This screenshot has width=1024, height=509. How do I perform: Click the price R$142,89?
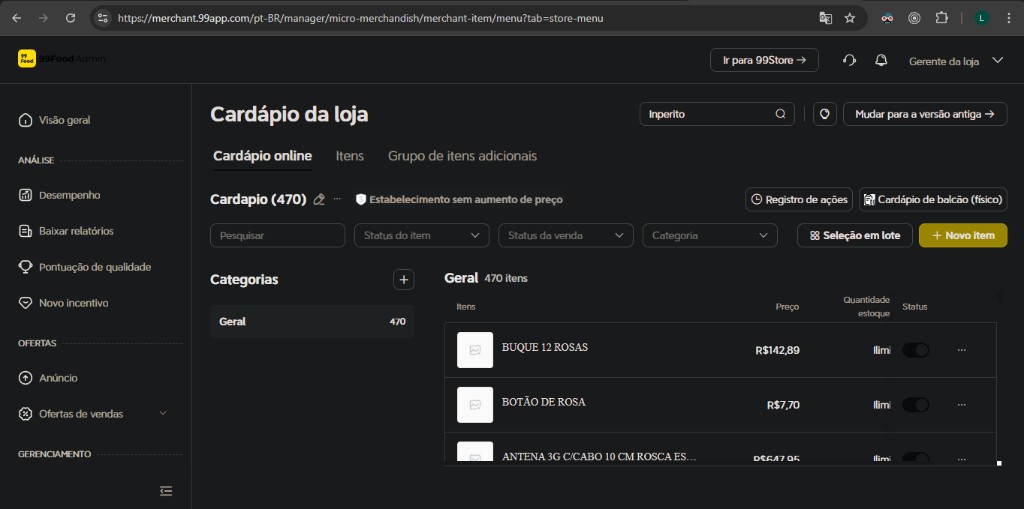[777, 350]
